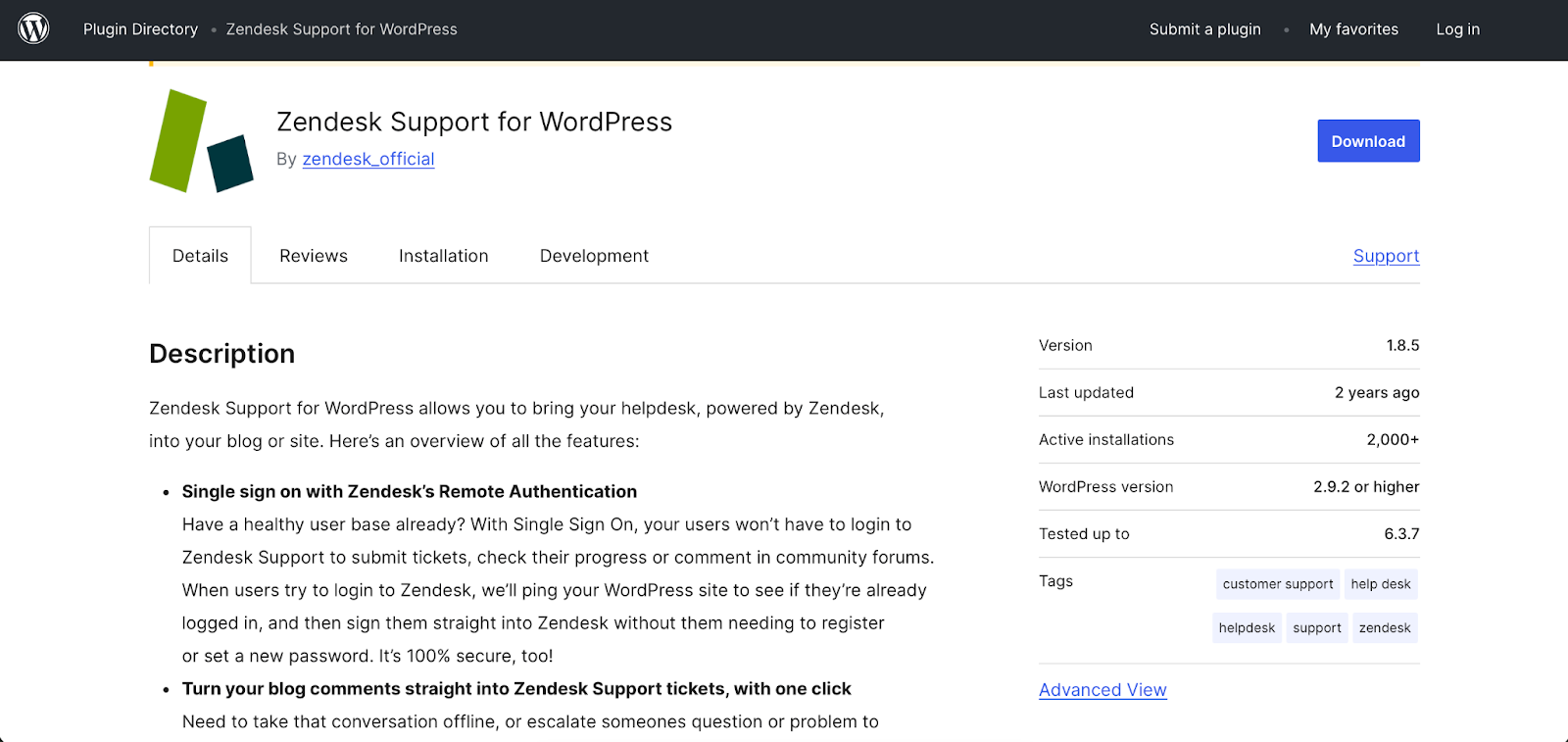Click the Log in link

[x=1458, y=29]
